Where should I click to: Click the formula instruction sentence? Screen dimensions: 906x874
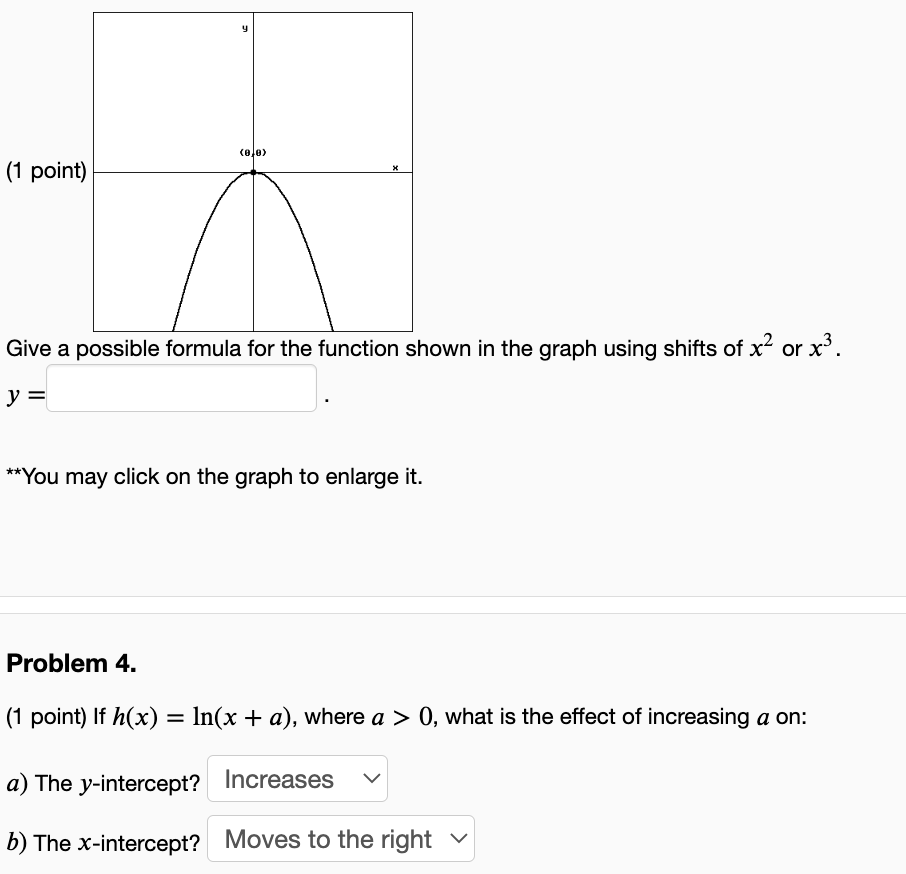[x=420, y=348]
